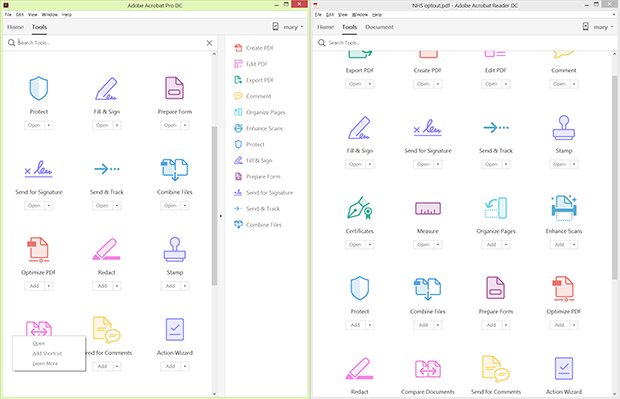Click the vertical scrollbar in Reader window
Image resolution: width=620 pixels, height=399 pixels.
(614, 177)
